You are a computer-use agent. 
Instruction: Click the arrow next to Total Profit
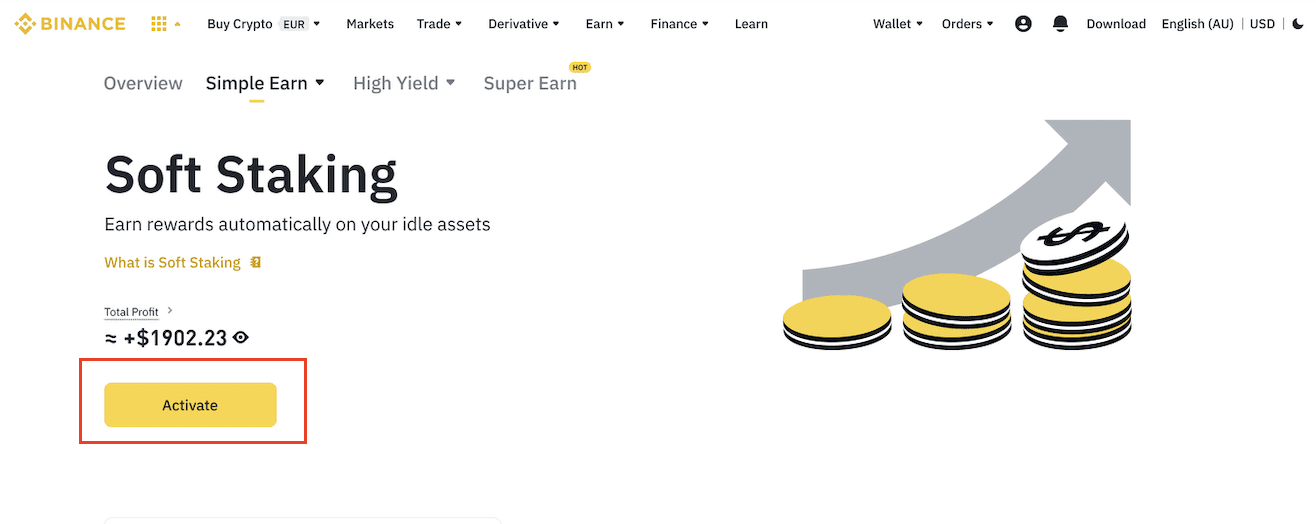coord(170,311)
